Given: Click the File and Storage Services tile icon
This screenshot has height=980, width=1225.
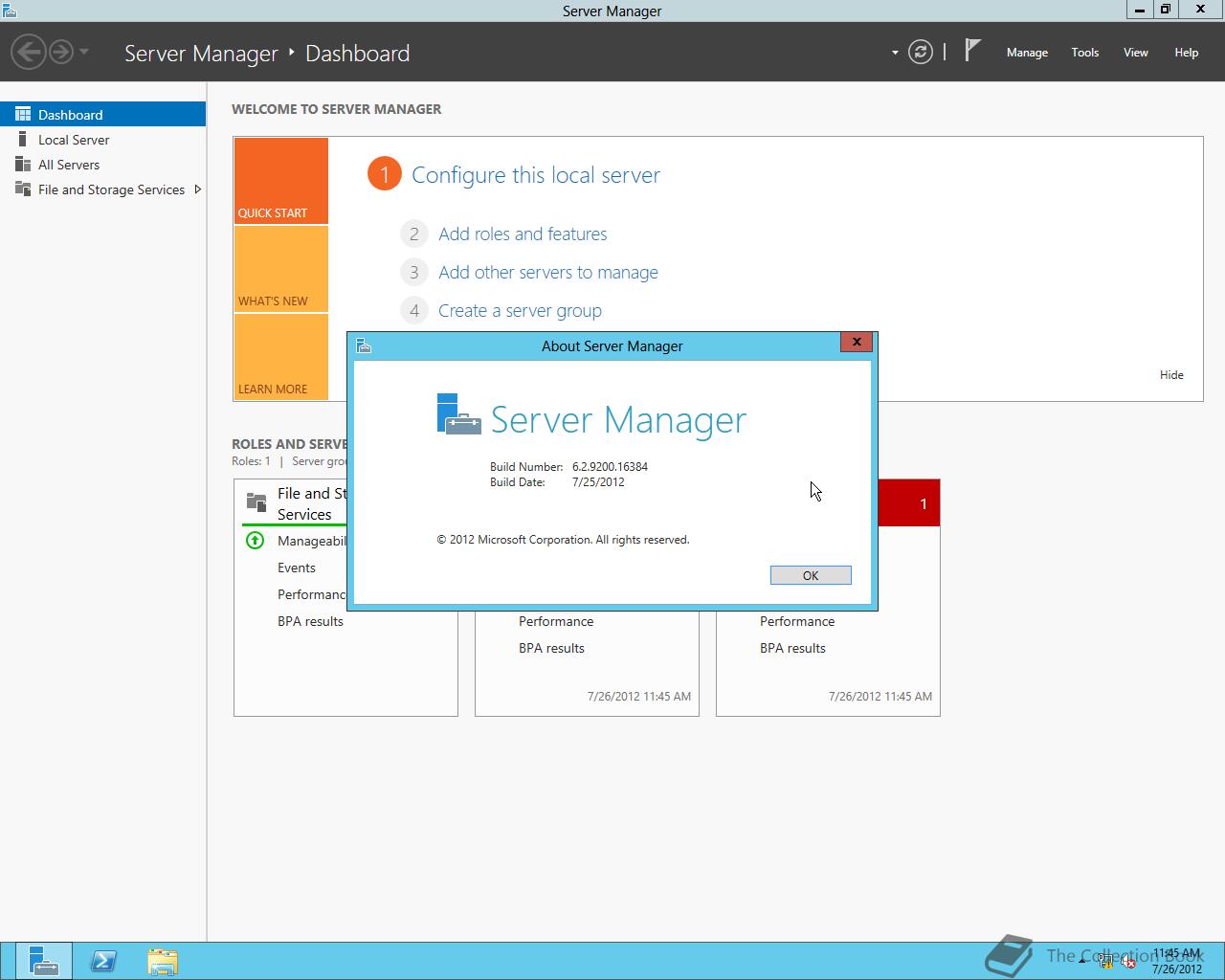Looking at the screenshot, I should (256, 501).
